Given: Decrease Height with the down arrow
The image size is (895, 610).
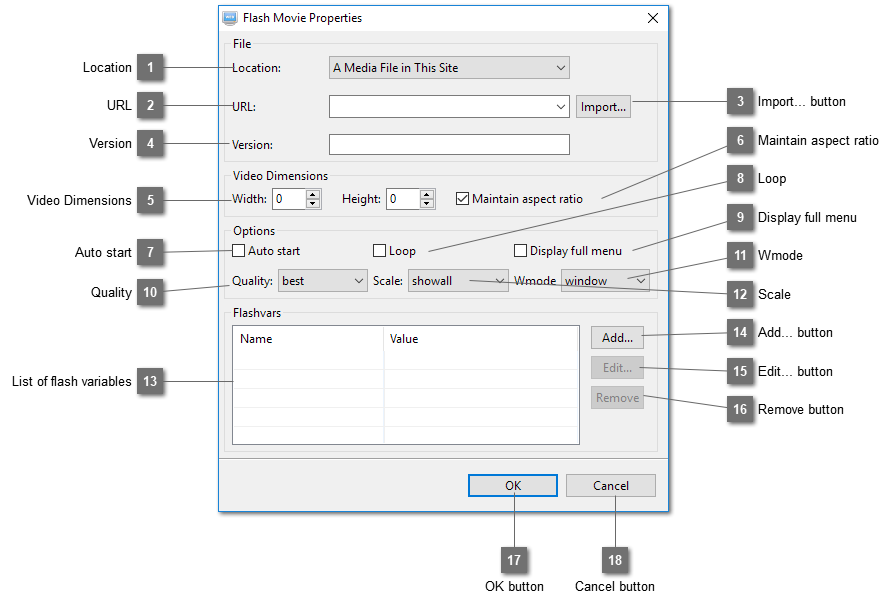Looking at the screenshot, I should (426, 204).
